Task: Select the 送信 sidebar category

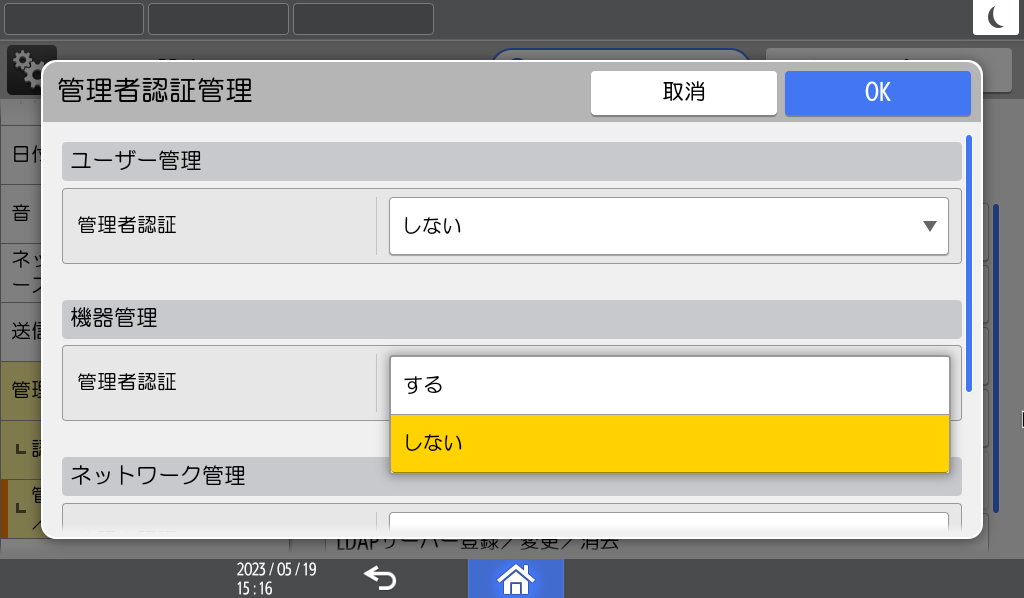Action: 21,329
